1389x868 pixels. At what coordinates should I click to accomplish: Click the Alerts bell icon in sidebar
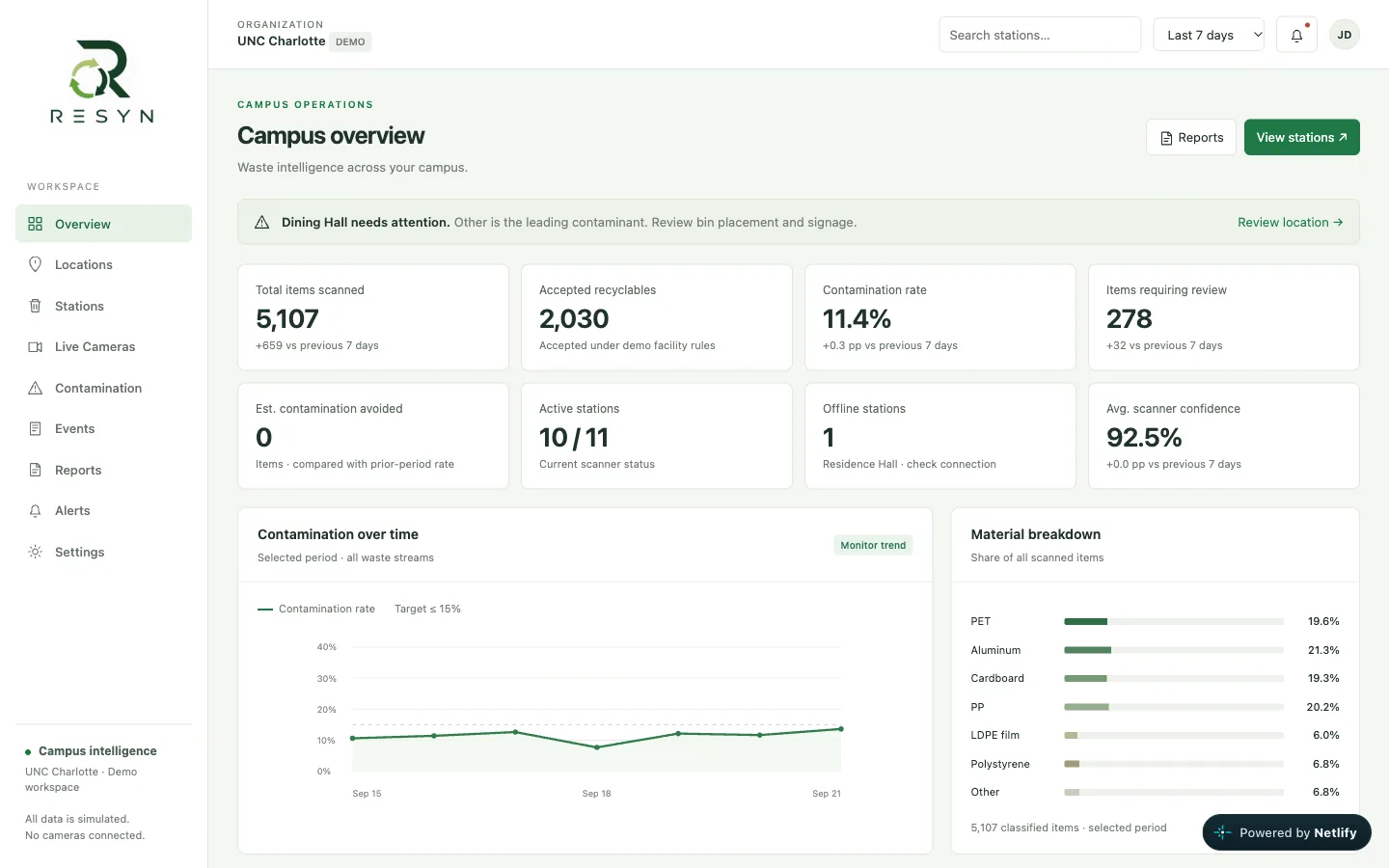(36, 511)
